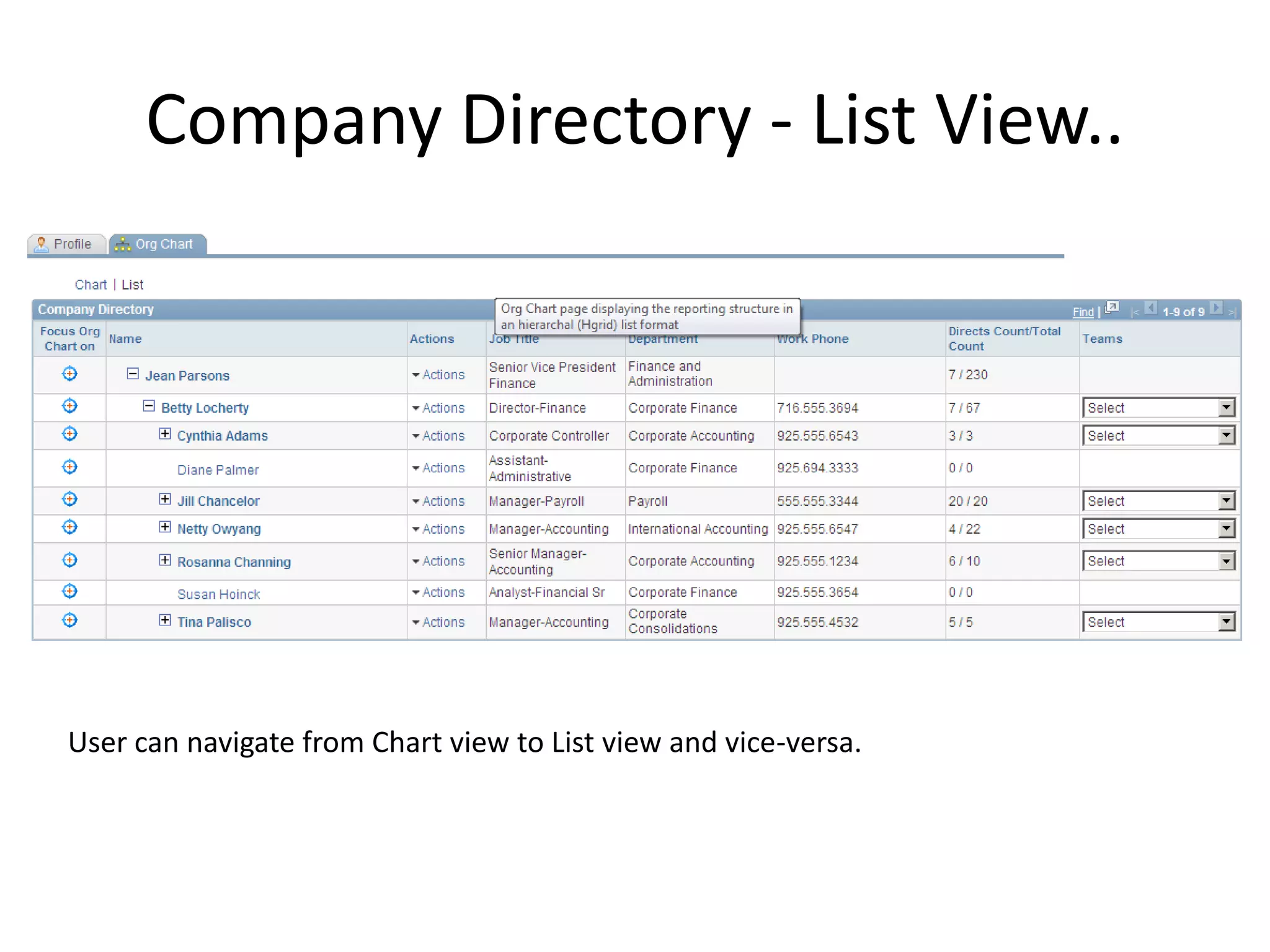
Task: Focus org chart on Susan Hoinck
Action: 69,591
